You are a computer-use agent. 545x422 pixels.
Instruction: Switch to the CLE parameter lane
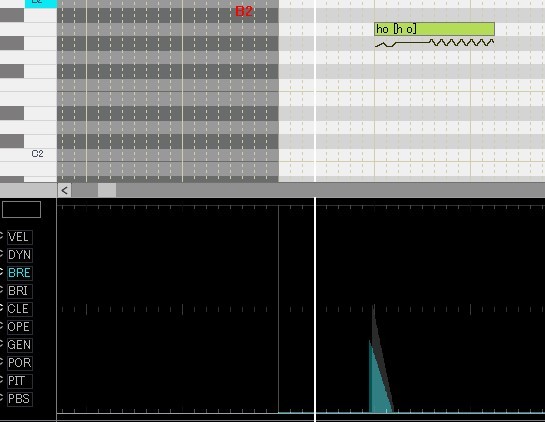(x=20, y=309)
